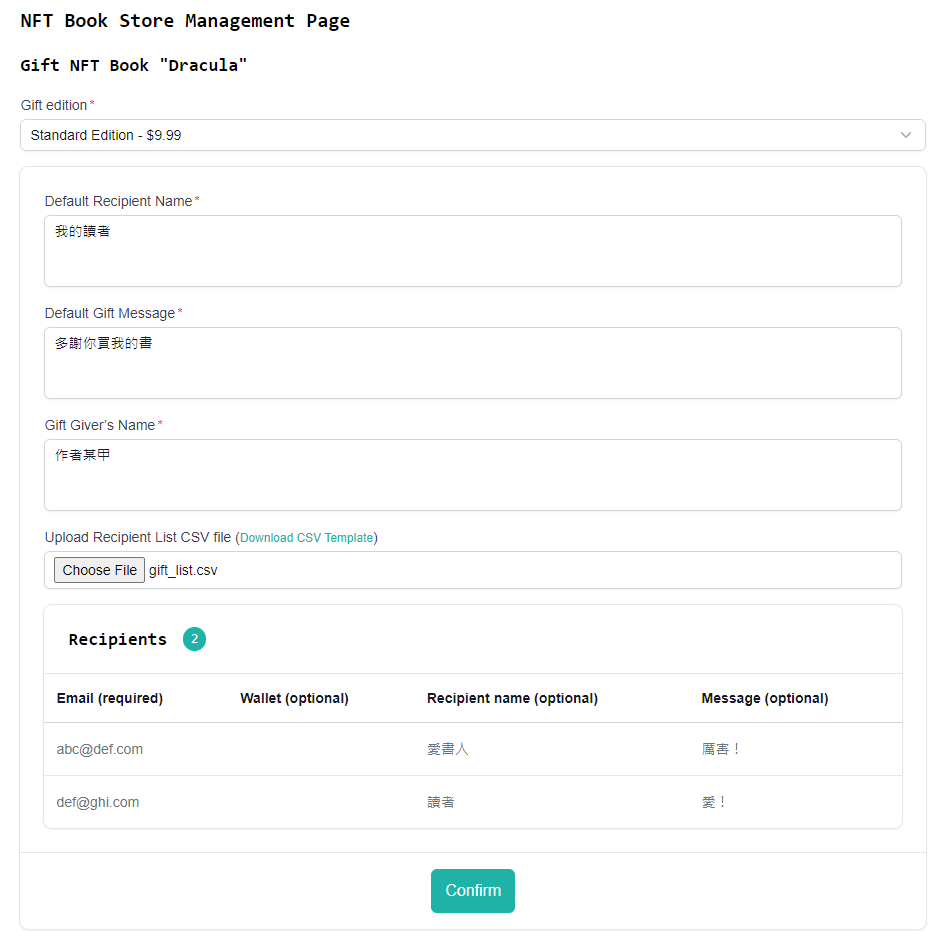Viewport: 951px width, 945px height.
Task: Click the message cell reading 厲害！
Action: pos(722,749)
